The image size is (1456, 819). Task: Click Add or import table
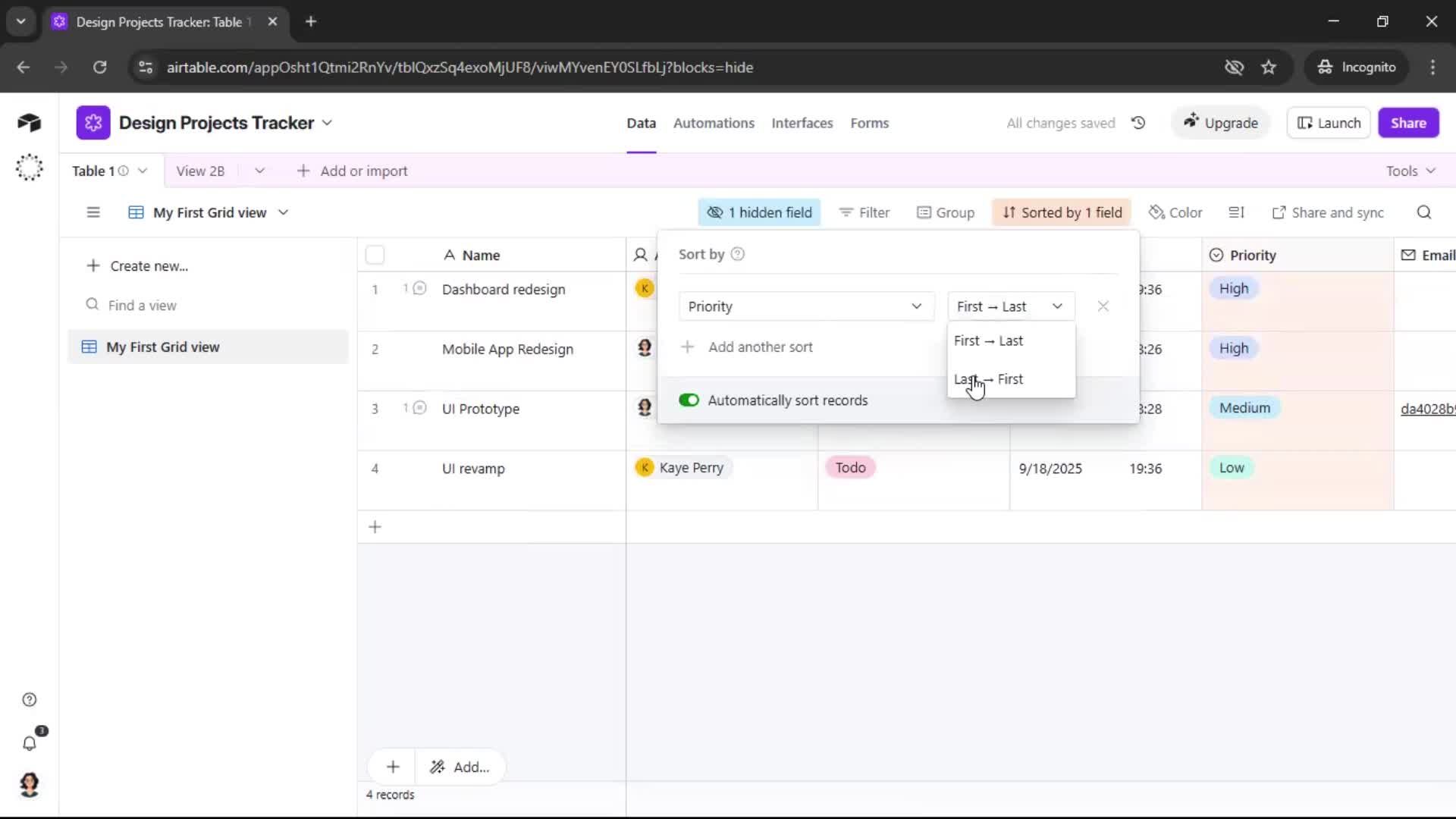(x=352, y=171)
